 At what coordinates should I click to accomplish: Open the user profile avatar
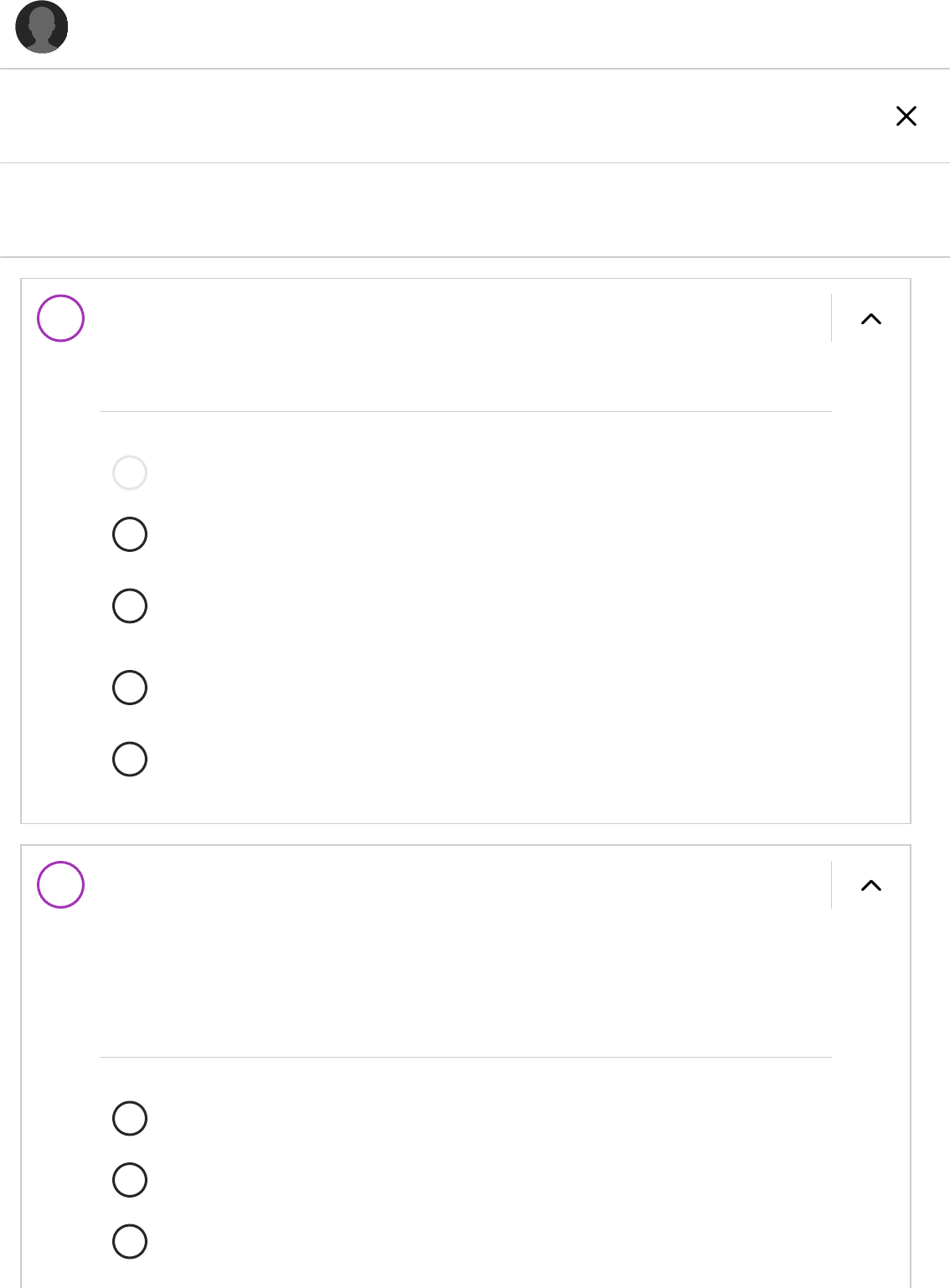point(42,28)
